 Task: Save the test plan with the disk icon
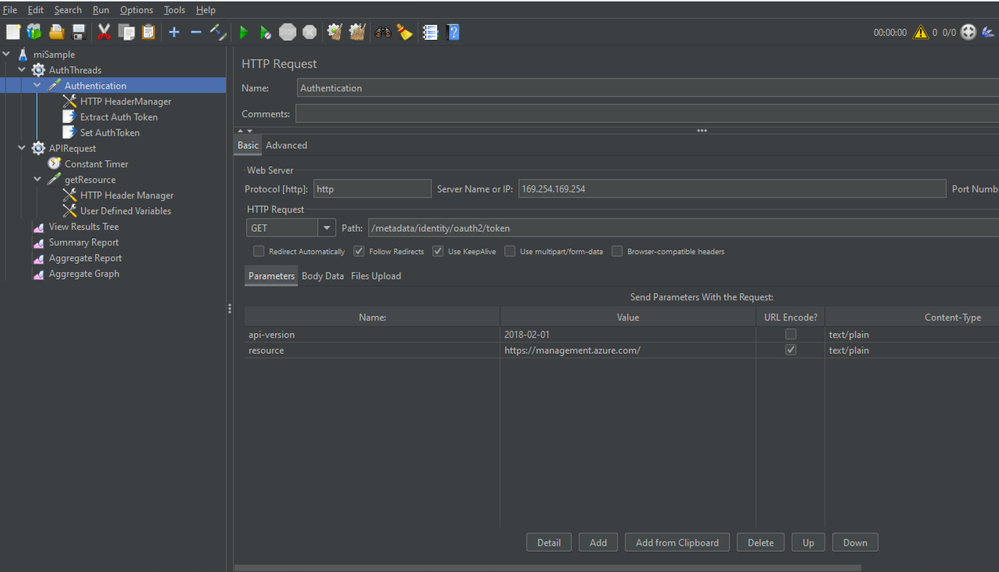tap(79, 32)
